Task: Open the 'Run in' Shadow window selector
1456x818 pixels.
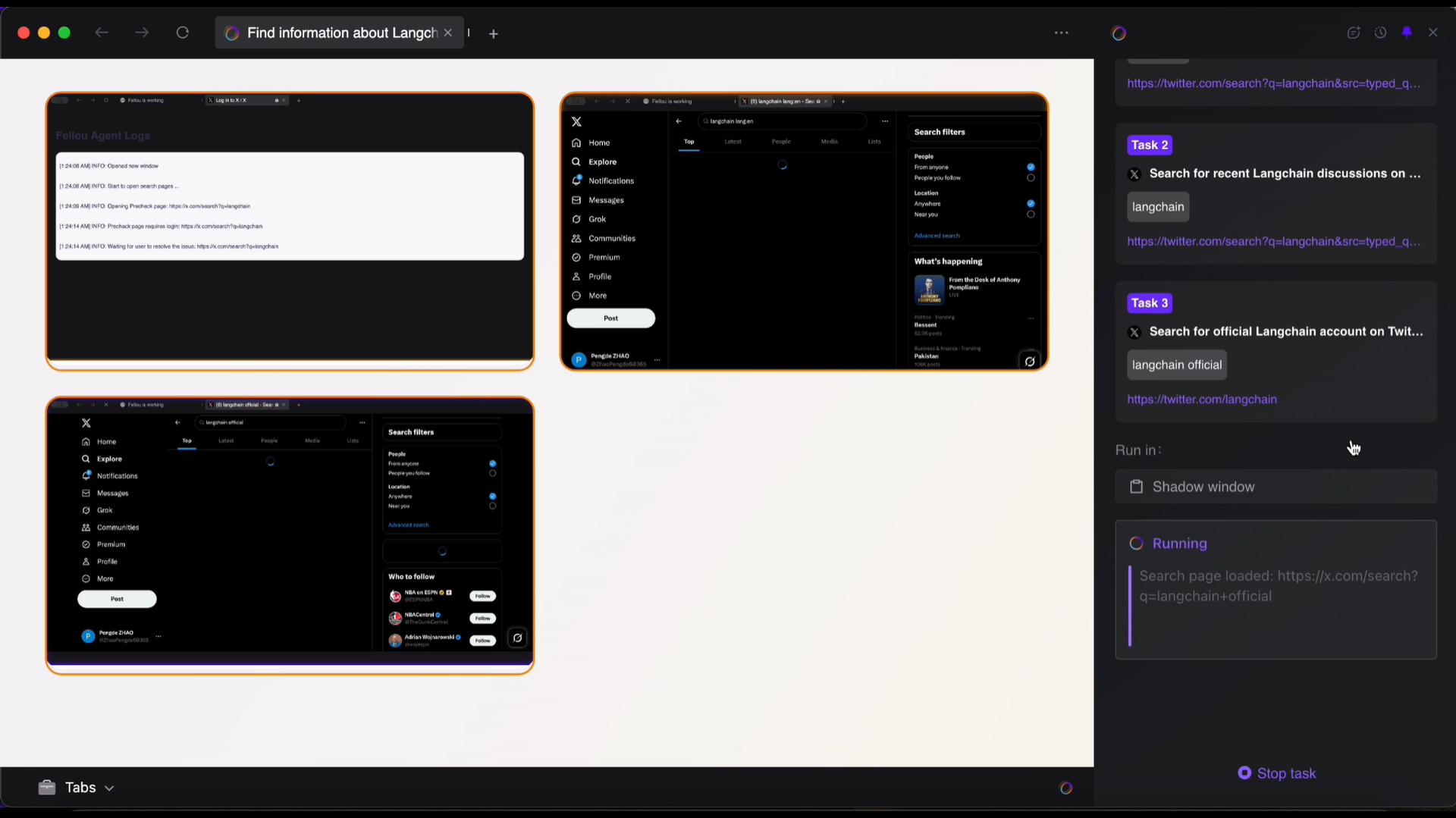Action: (x=1276, y=487)
